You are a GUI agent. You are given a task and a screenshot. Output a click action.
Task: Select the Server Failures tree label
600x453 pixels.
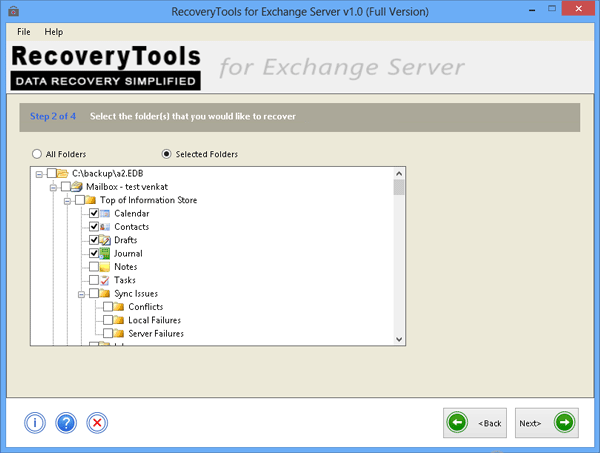pos(156,333)
